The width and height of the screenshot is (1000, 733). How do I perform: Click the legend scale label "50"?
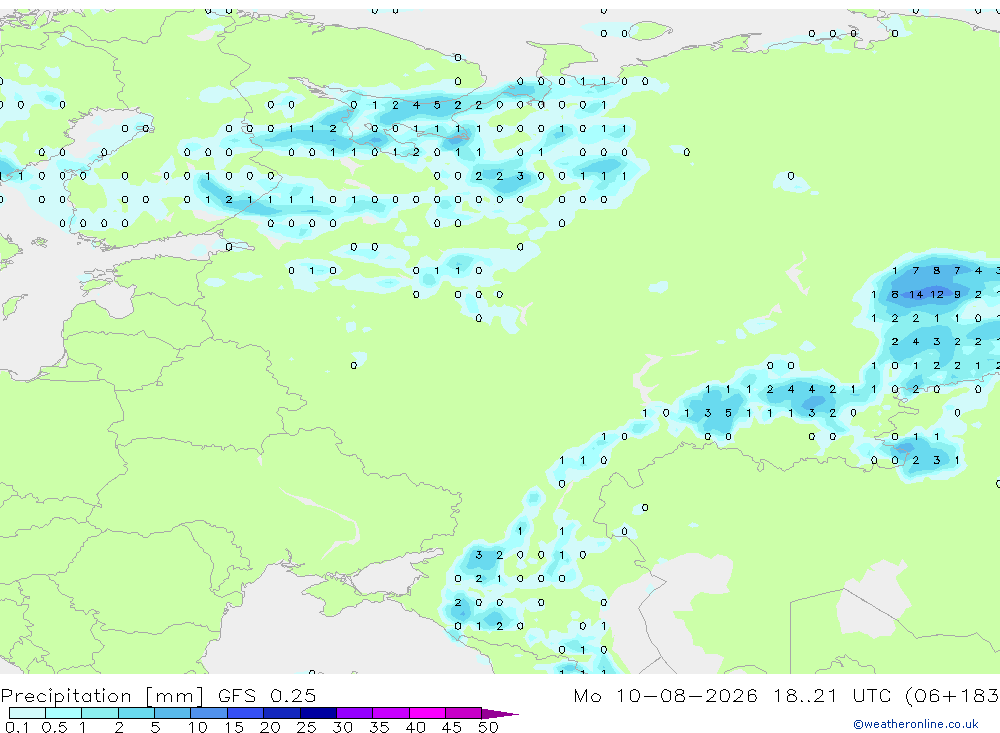click(x=488, y=727)
